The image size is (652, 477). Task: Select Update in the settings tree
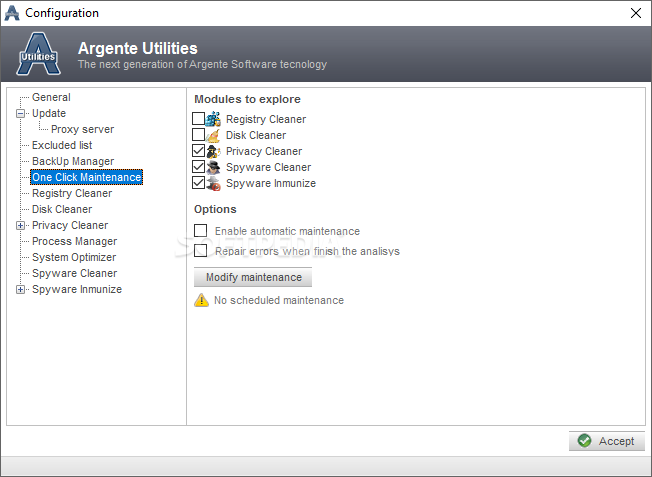click(x=49, y=113)
